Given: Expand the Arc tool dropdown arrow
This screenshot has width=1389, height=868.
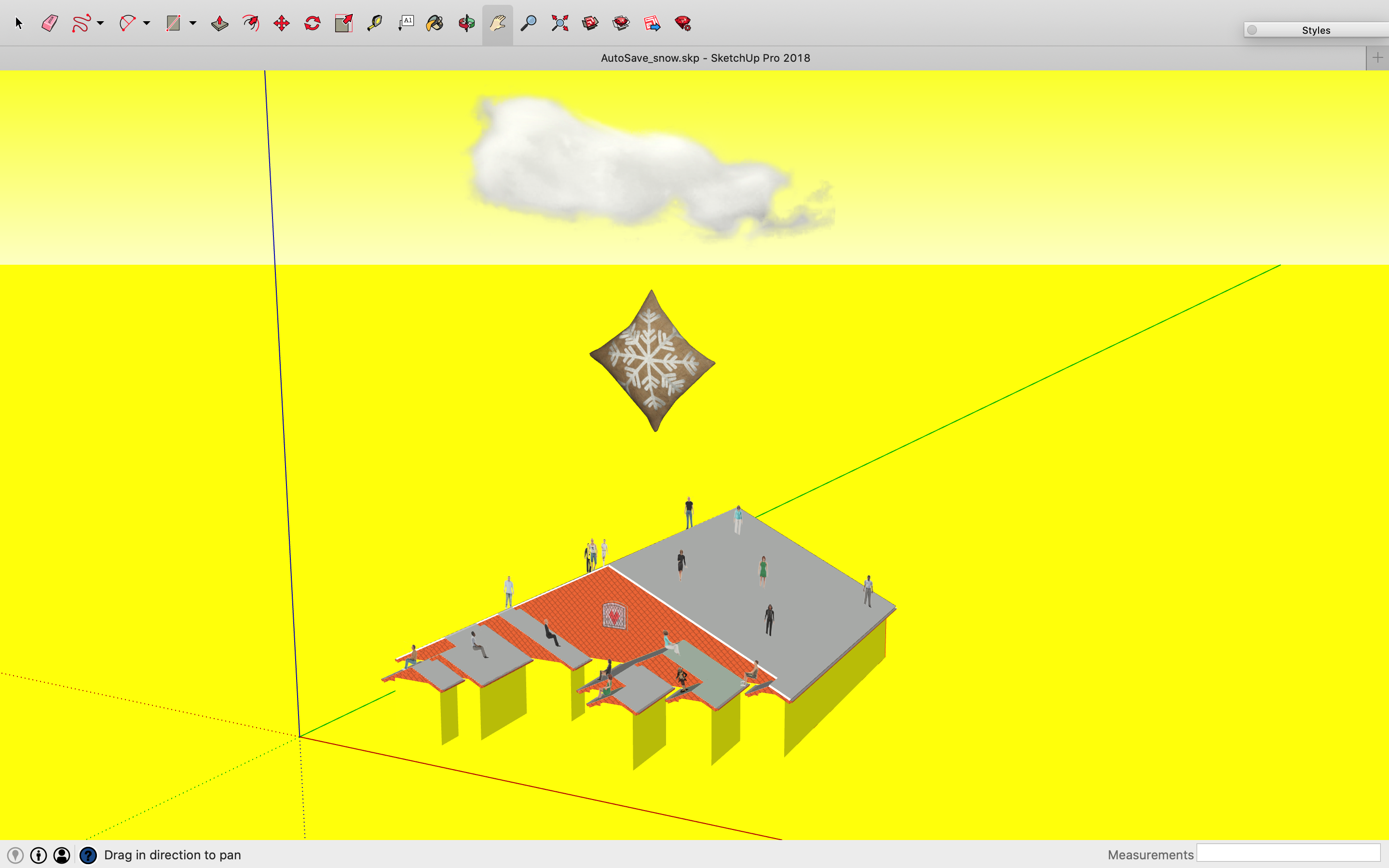Looking at the screenshot, I should [x=147, y=24].
